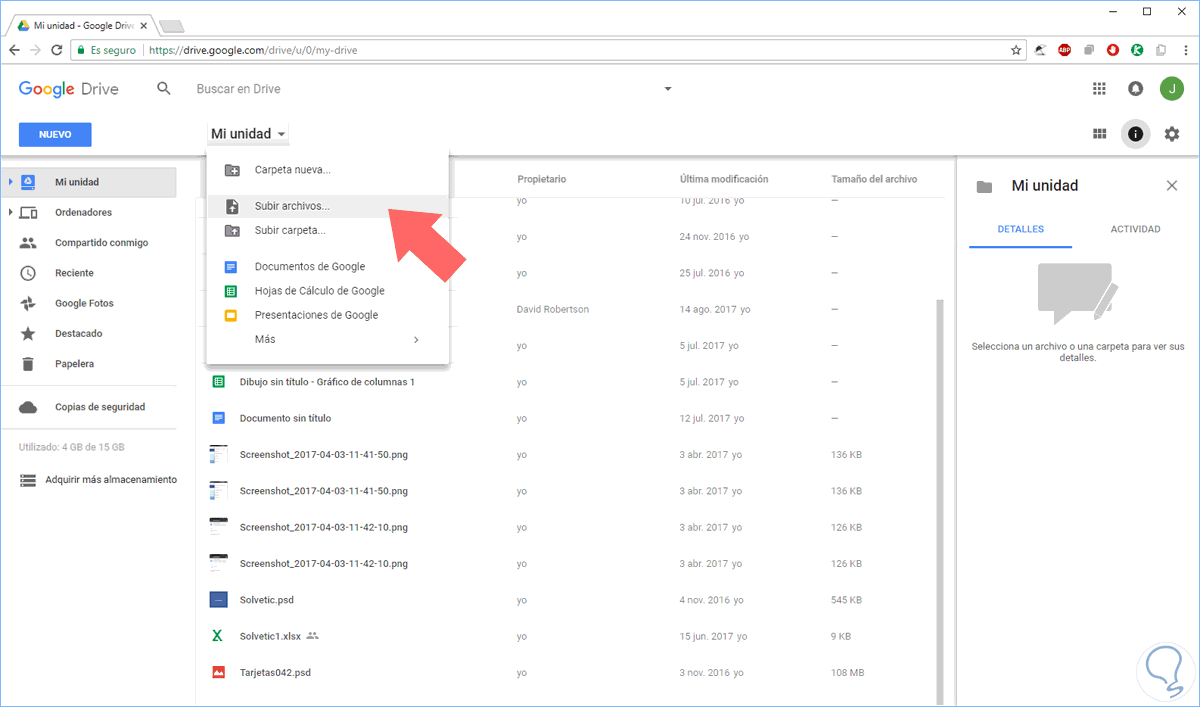Open Google Fotos in the sidebar
This screenshot has height=707, width=1200.
pyautogui.click(x=84, y=303)
